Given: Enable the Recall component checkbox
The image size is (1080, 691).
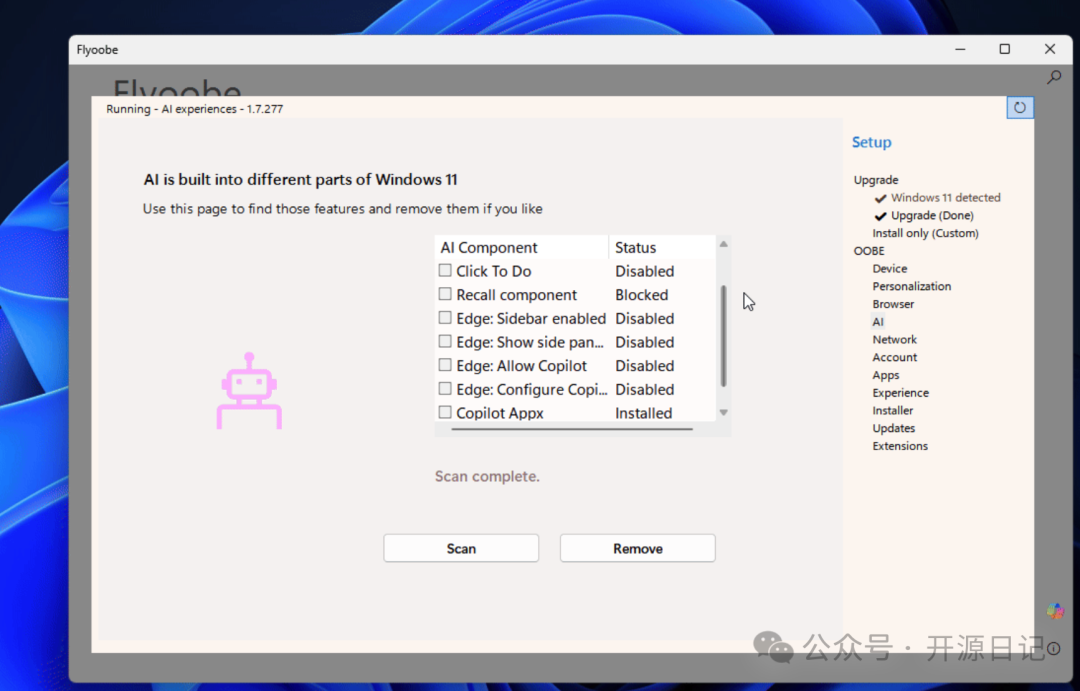Looking at the screenshot, I should 445,295.
